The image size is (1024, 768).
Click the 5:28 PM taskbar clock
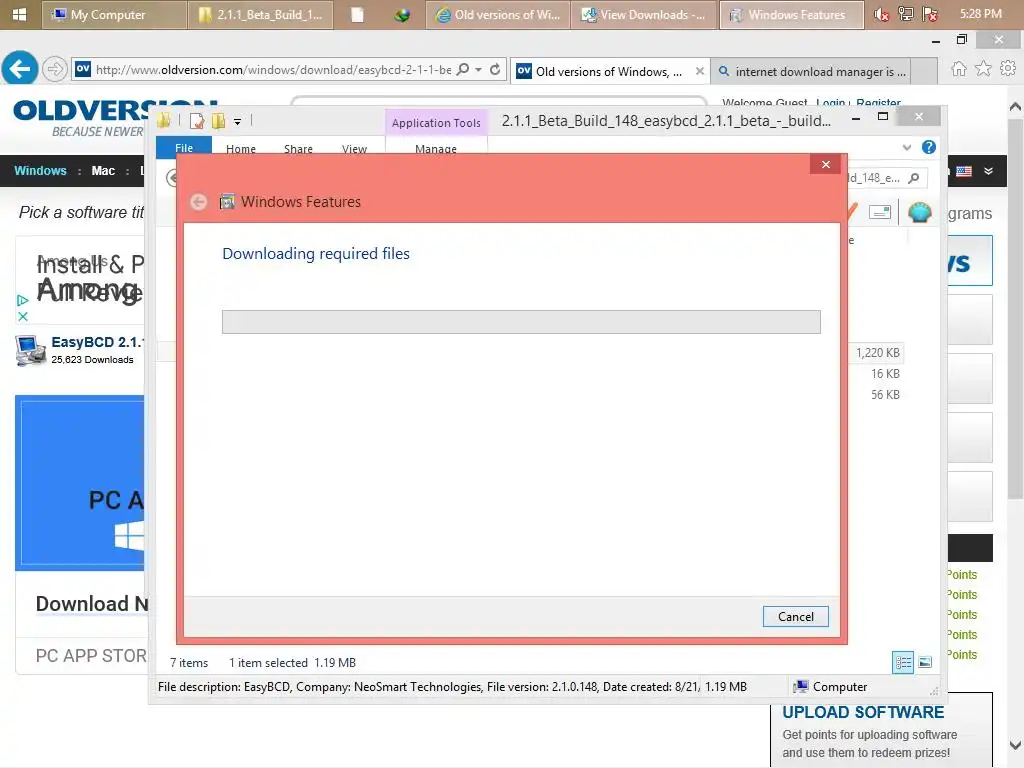[x=981, y=14]
